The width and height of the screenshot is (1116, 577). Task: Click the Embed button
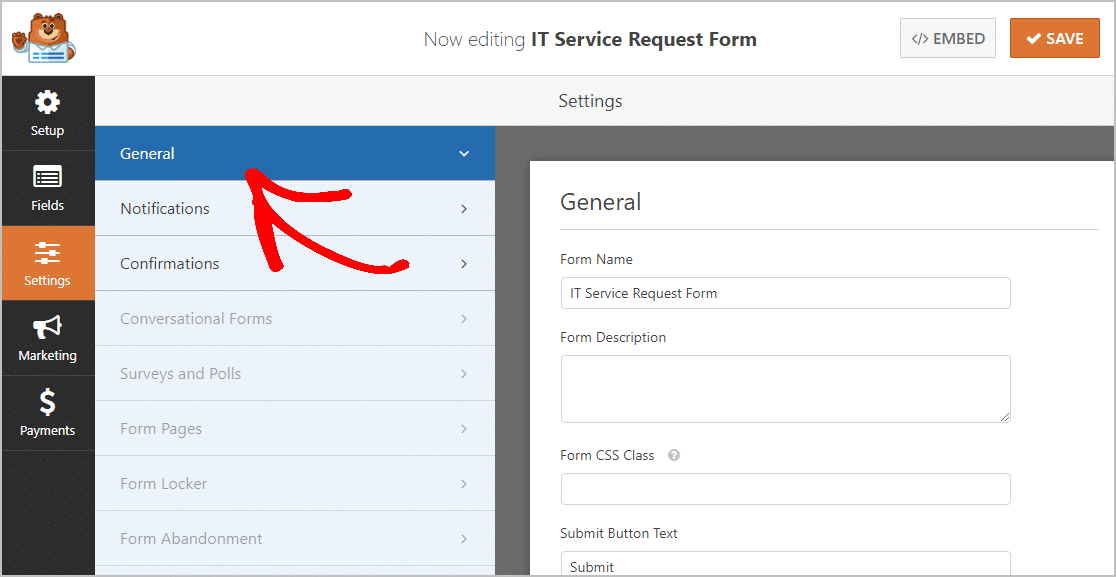click(947, 38)
